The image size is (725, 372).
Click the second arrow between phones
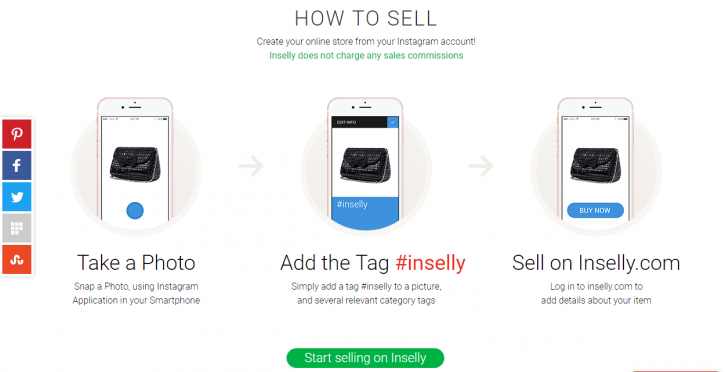[x=481, y=166]
